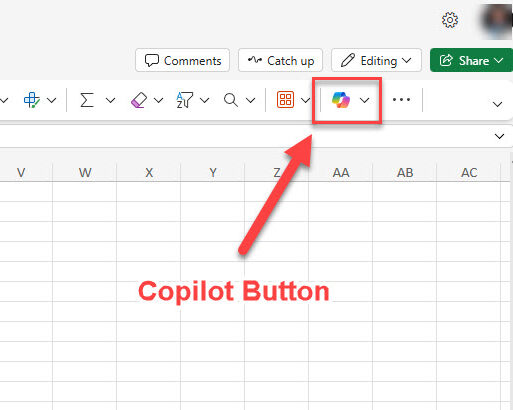
Task: Open the user profile picture
Action: tap(497, 21)
